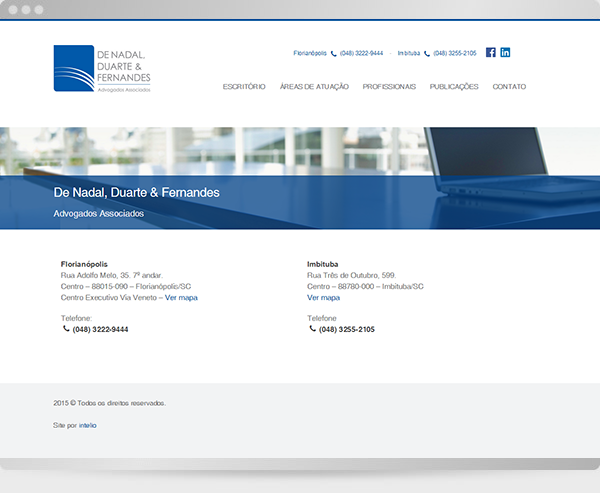Image resolution: width=600 pixels, height=493 pixels.
Task: Call header number (048) 3222-9444
Action: 361,53
